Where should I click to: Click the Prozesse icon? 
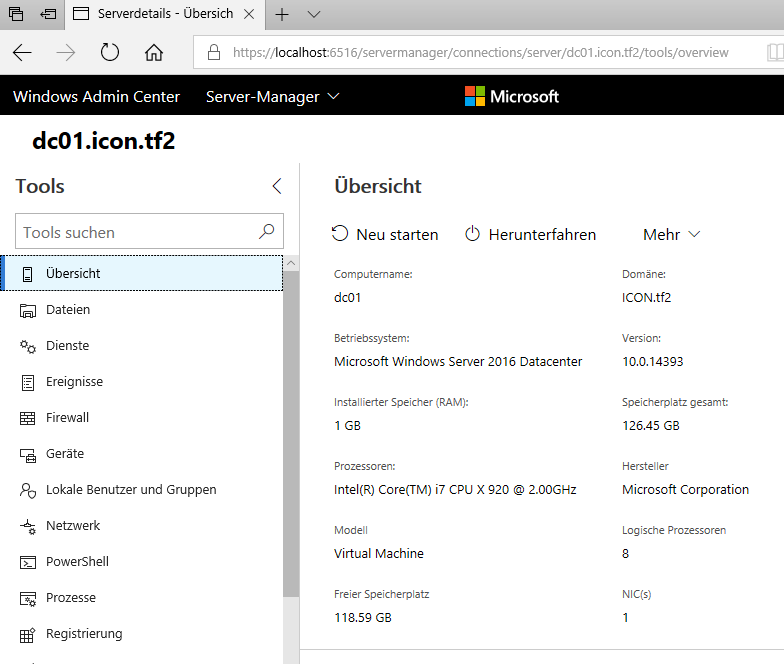point(28,598)
